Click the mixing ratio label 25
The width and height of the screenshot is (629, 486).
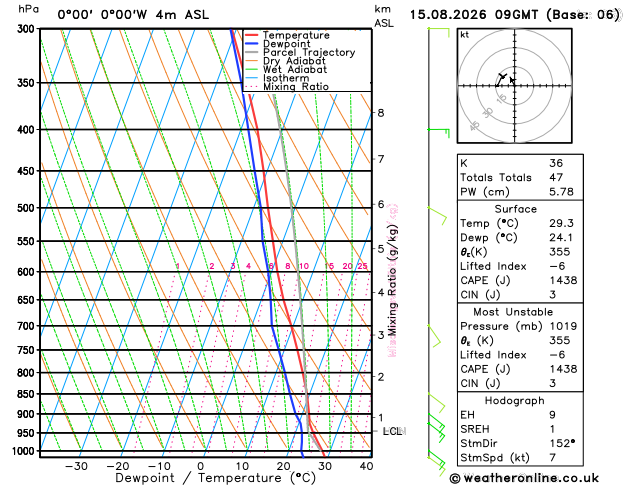pos(362,266)
